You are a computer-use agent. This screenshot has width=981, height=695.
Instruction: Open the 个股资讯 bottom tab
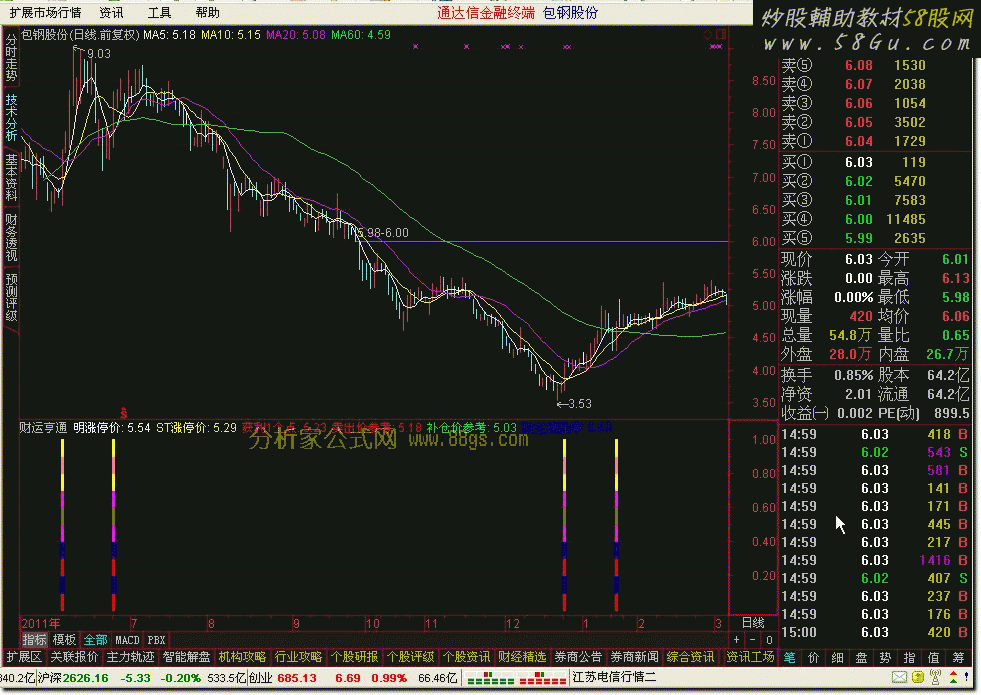click(466, 657)
